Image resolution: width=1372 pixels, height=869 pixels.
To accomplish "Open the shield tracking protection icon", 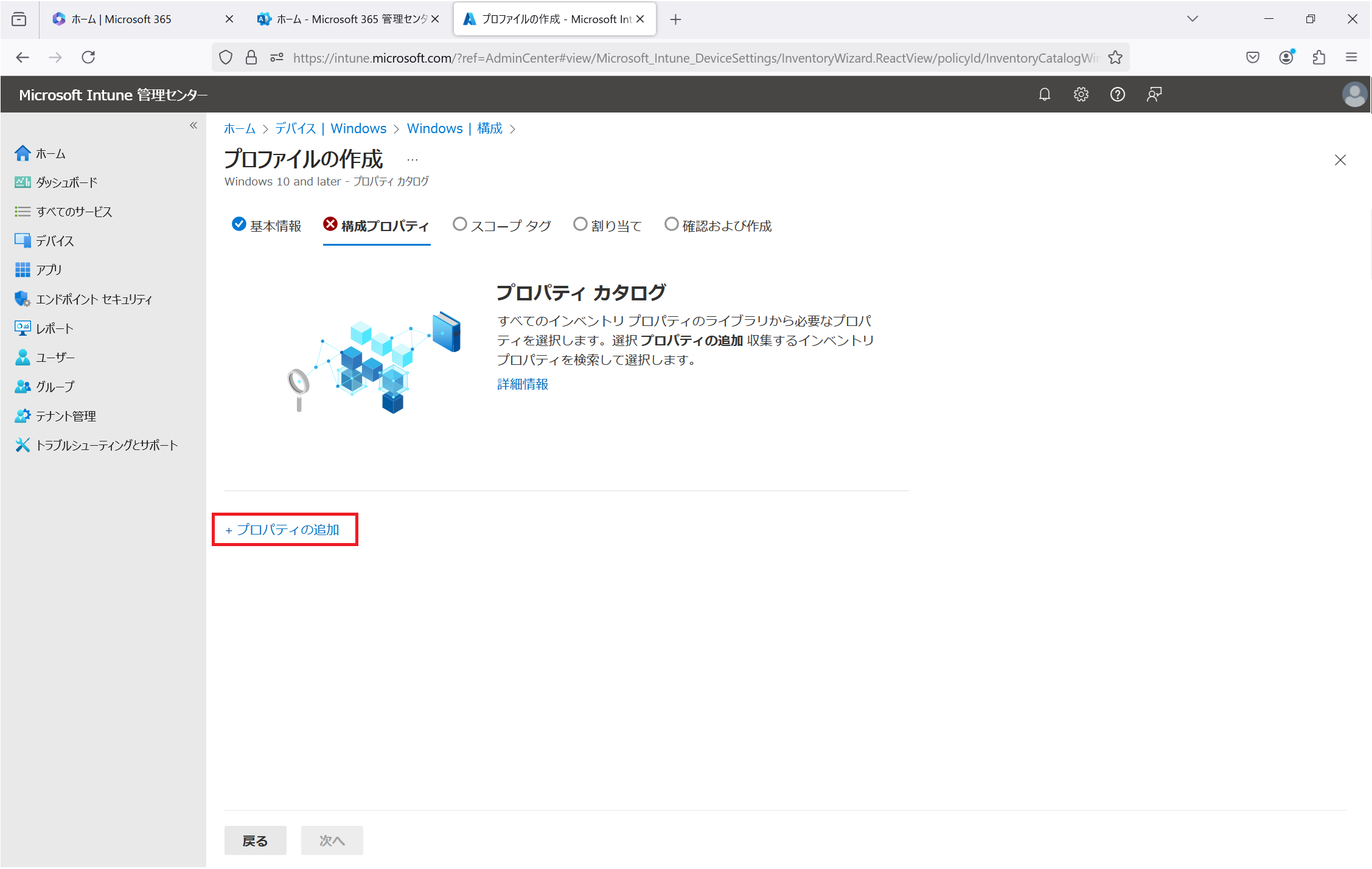I will [226, 57].
